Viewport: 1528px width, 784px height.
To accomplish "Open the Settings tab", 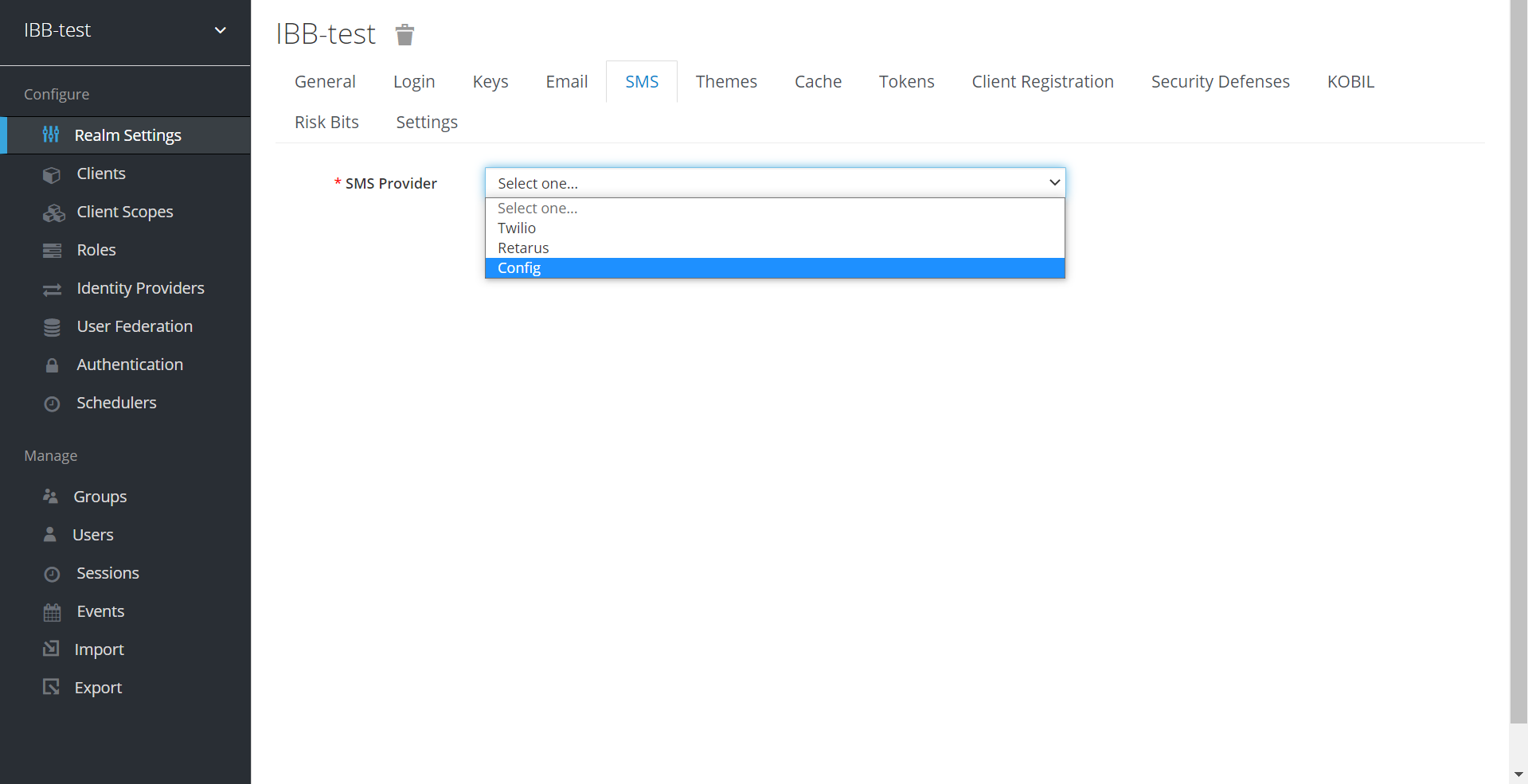I will [x=427, y=122].
